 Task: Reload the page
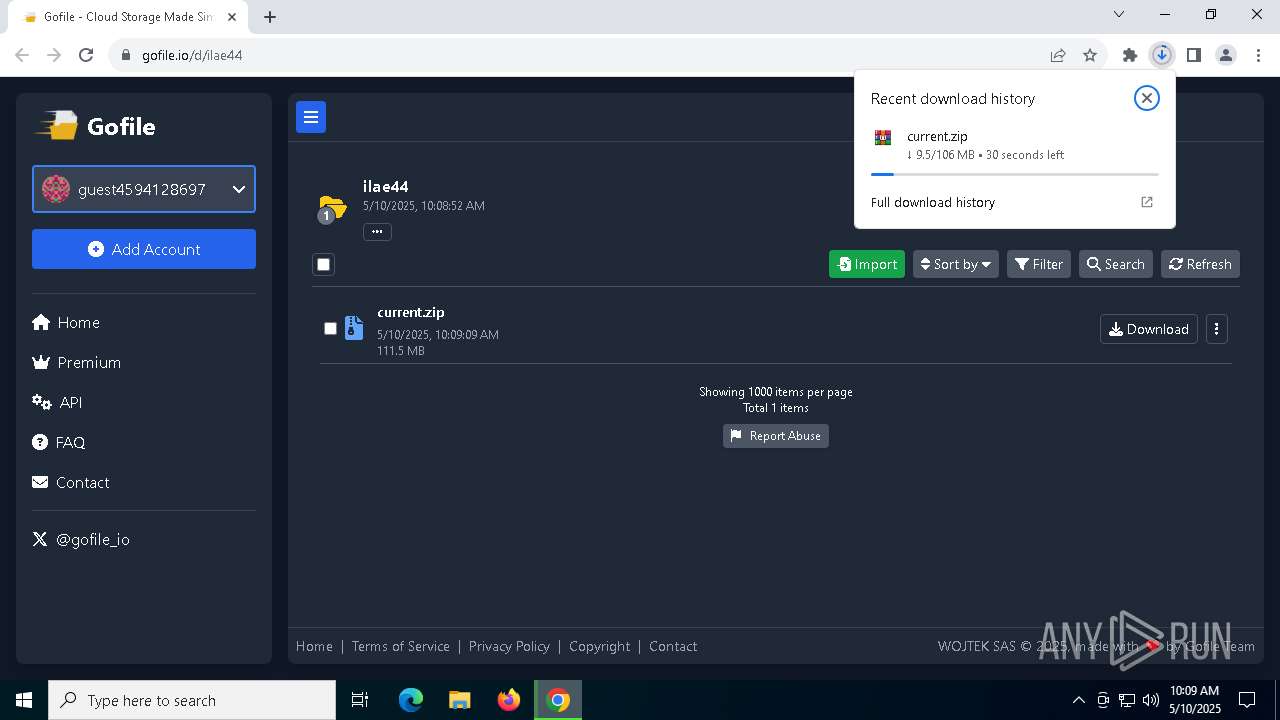pos(86,55)
